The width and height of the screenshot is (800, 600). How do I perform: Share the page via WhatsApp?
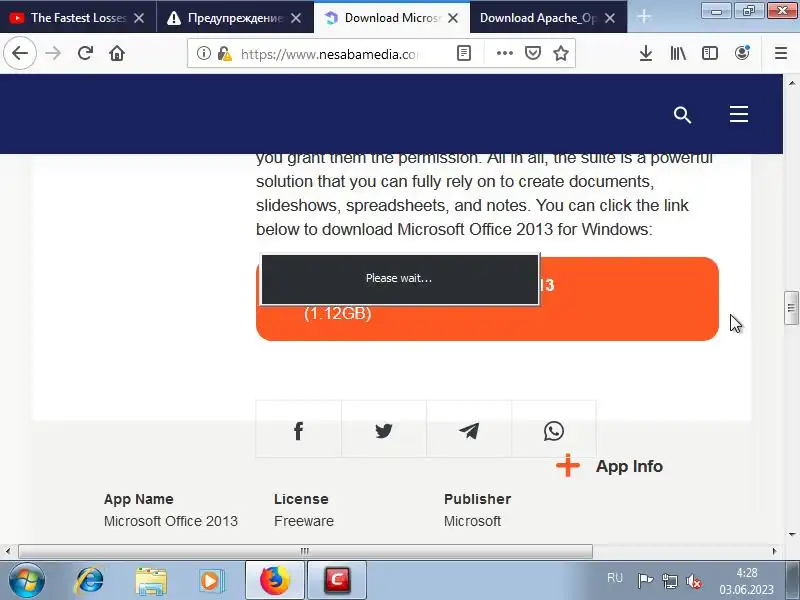pyautogui.click(x=554, y=431)
